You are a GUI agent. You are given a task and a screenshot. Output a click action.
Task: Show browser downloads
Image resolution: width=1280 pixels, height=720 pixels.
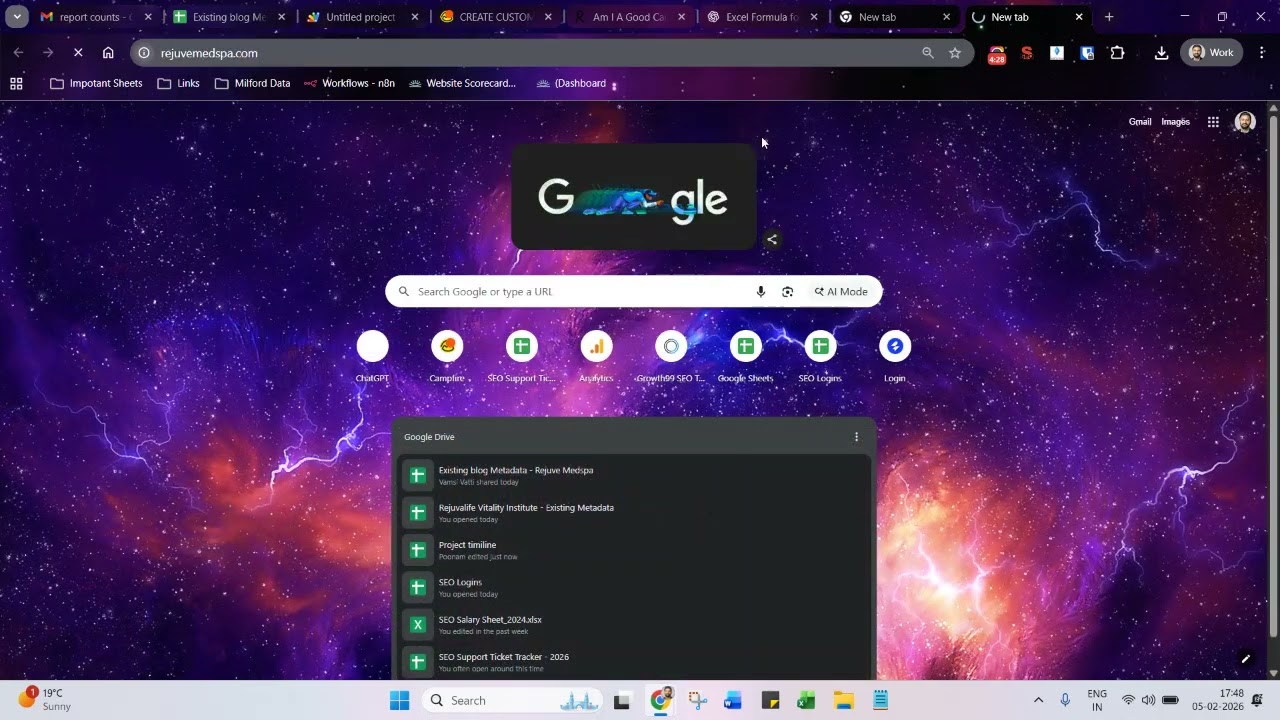tap(1161, 53)
